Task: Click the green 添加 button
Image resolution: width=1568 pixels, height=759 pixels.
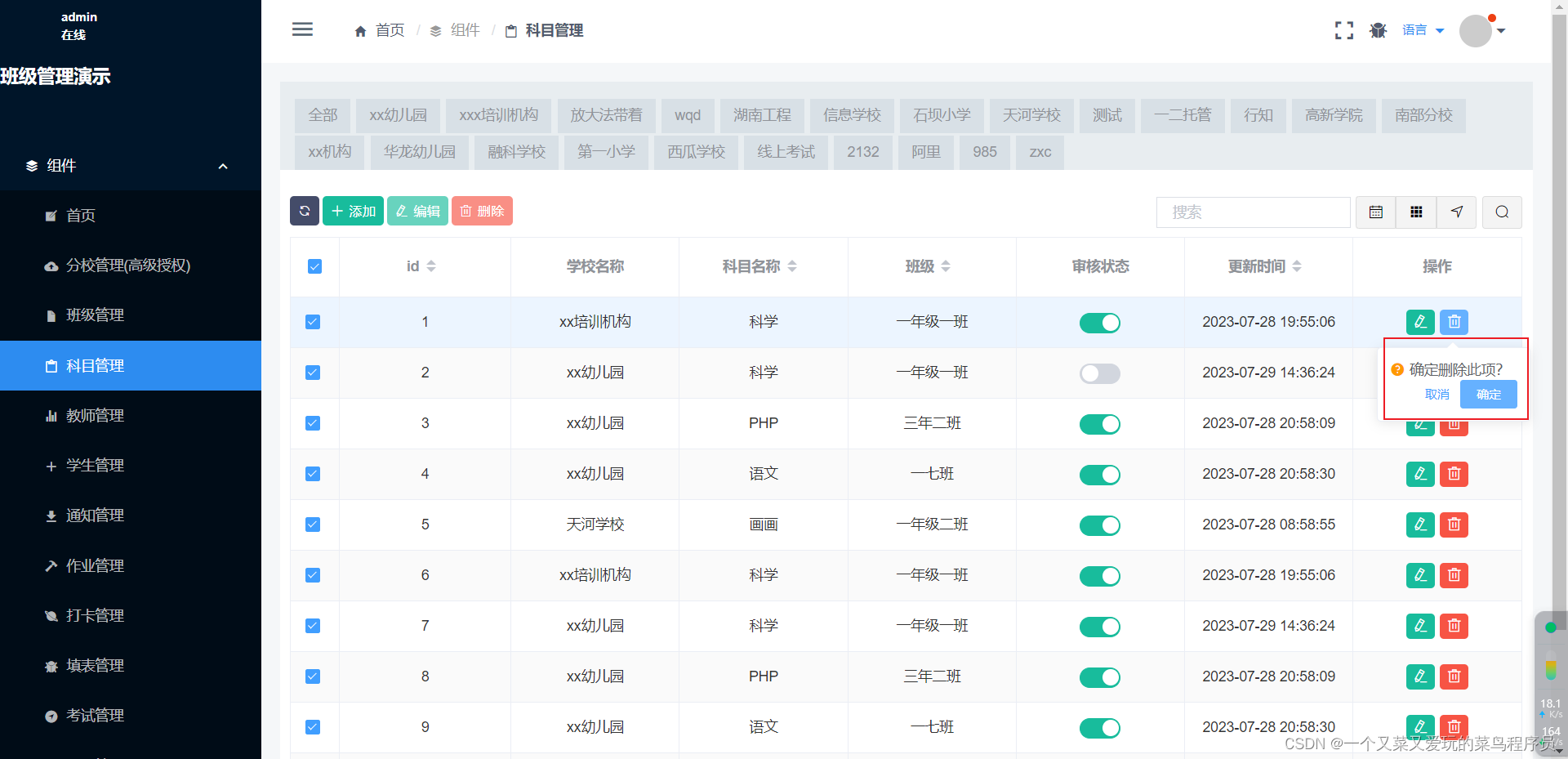Action: pos(353,211)
